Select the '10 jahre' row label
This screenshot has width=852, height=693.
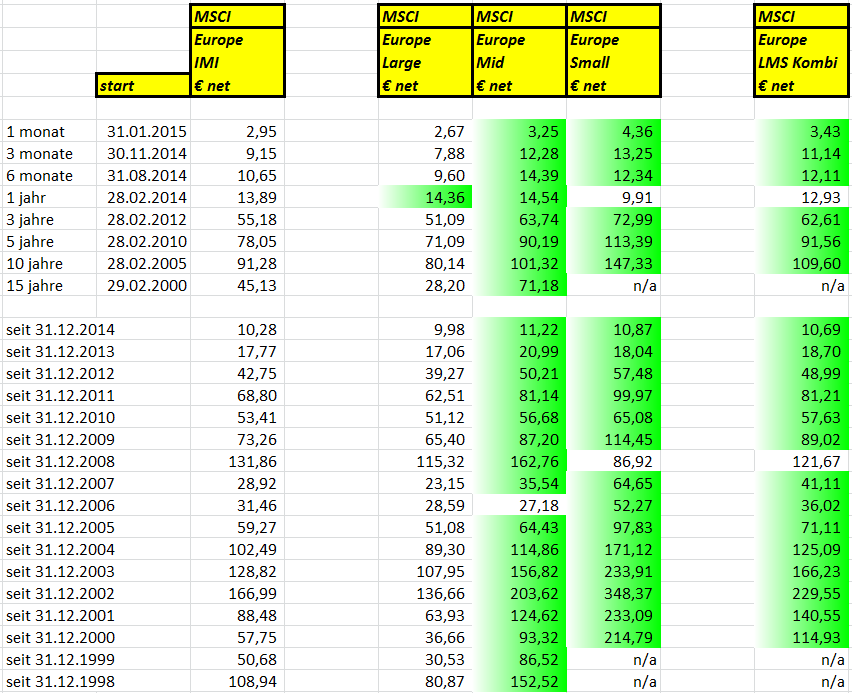[x=34, y=264]
